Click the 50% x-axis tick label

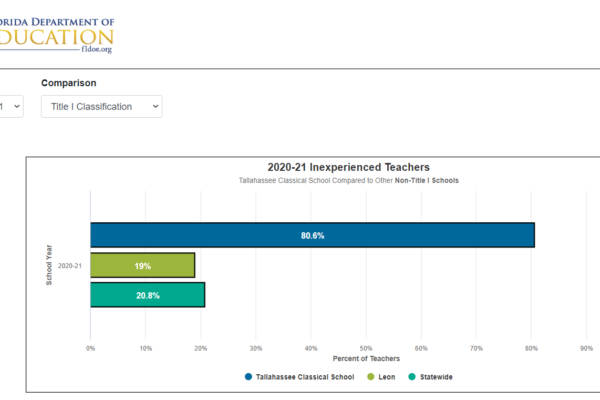click(x=366, y=348)
